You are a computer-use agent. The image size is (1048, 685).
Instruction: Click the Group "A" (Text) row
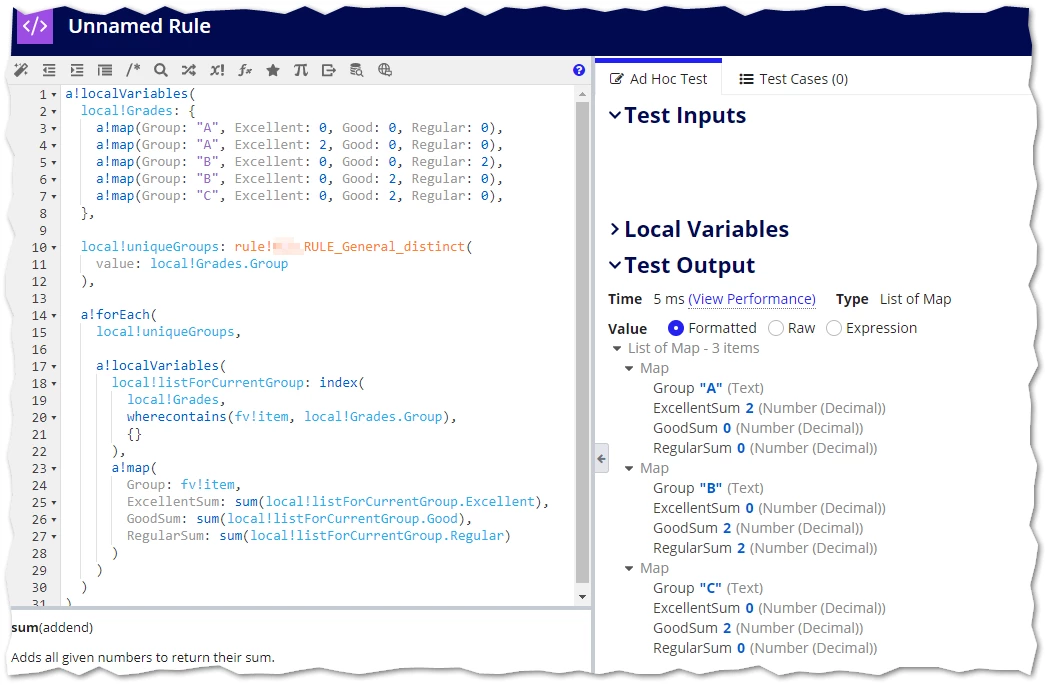[x=708, y=388]
